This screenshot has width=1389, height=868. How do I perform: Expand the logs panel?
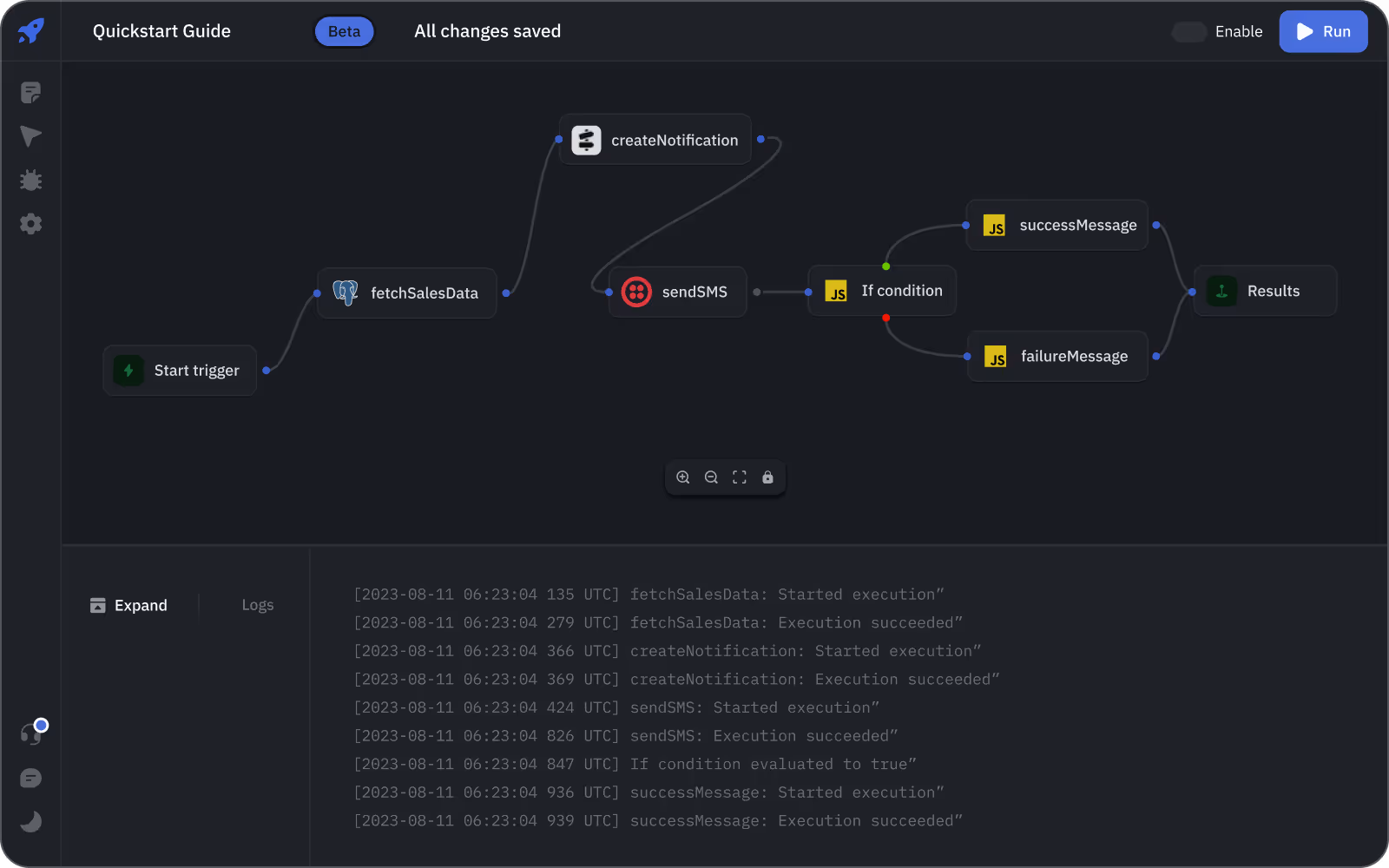click(129, 606)
